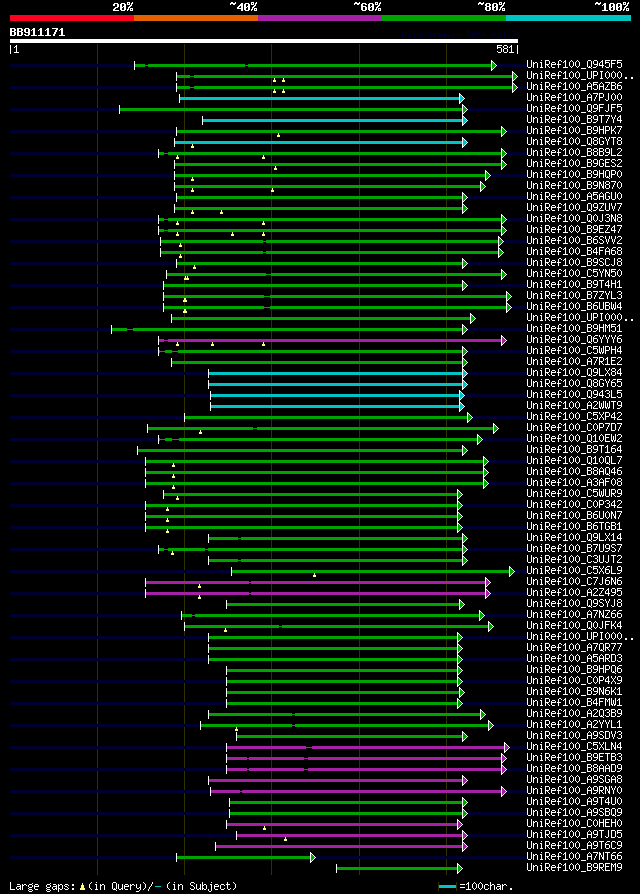Click the UniRef100_B9SCJ8 label
This screenshot has width=640, height=894.
574,262
